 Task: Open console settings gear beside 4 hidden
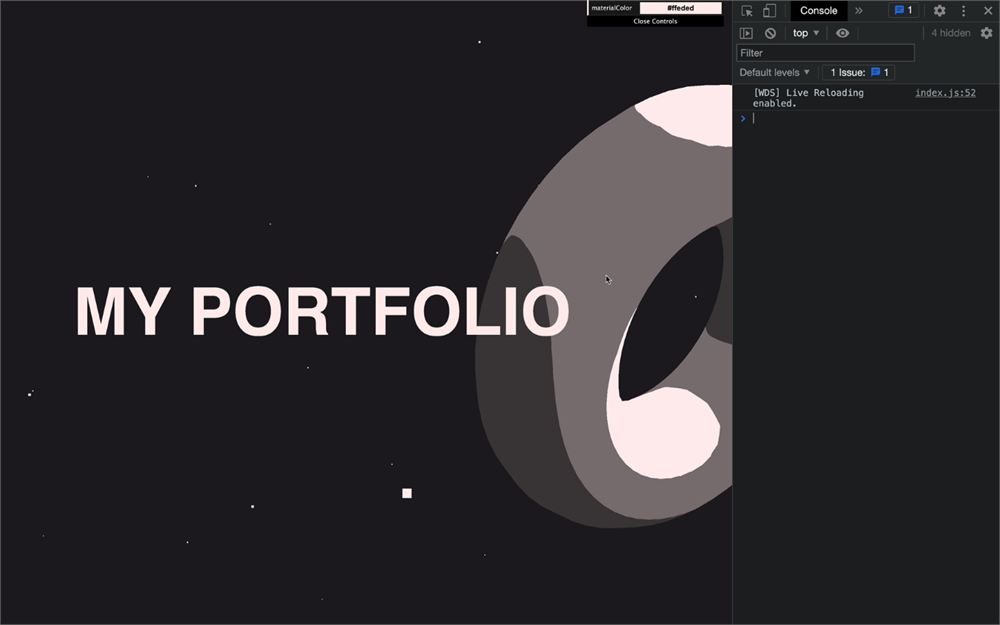[987, 33]
